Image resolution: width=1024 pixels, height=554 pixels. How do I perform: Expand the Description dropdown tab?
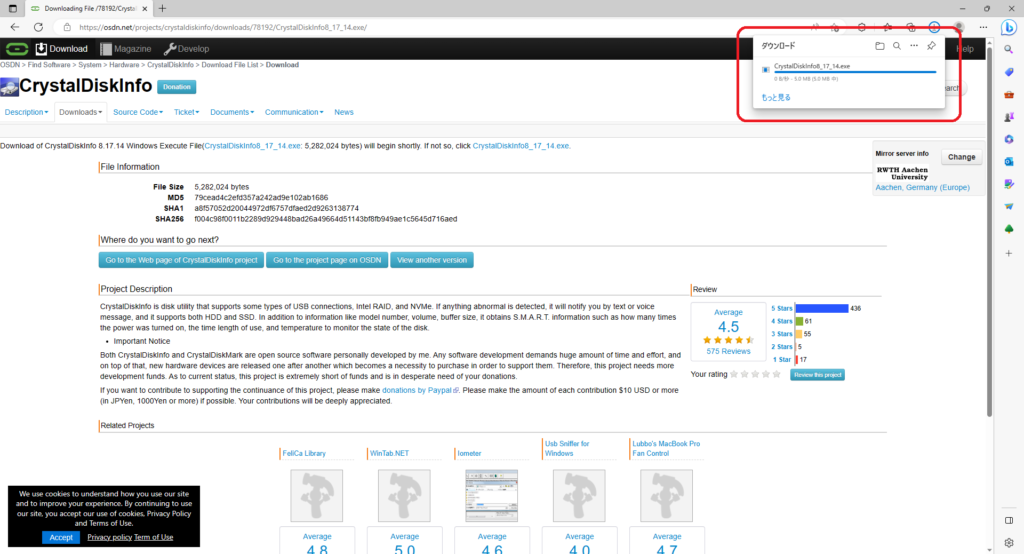[x=26, y=112]
